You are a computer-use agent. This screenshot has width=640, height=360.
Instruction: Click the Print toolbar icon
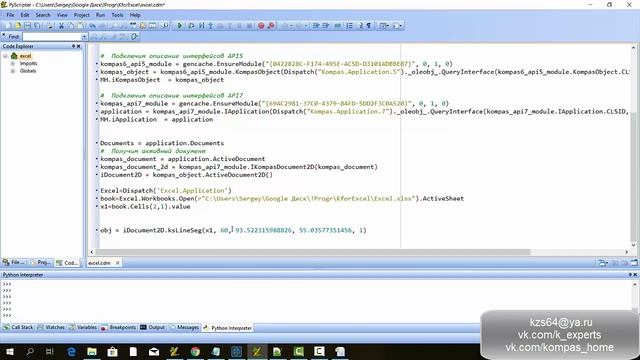(50, 26)
